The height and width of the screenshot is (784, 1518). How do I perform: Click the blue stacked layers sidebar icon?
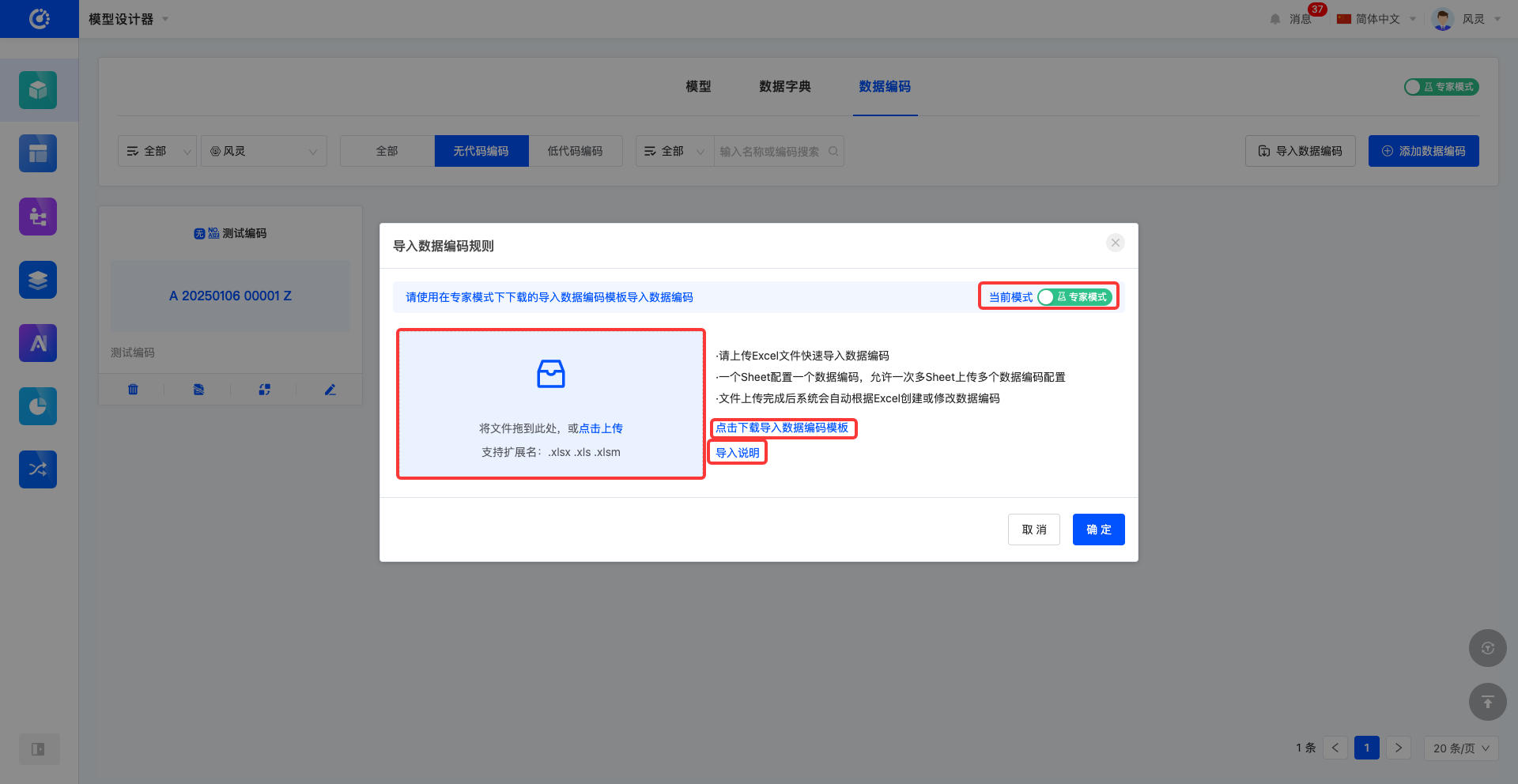pyautogui.click(x=38, y=280)
